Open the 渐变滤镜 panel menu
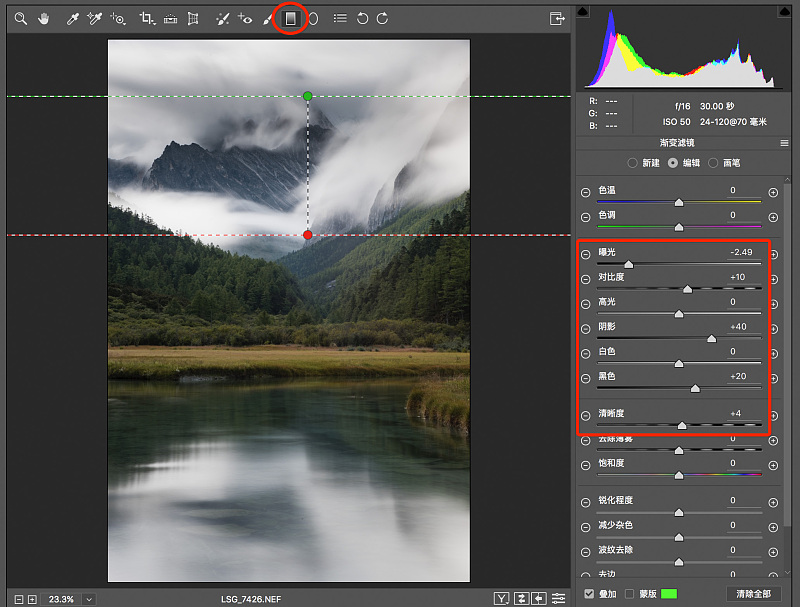This screenshot has width=800, height=607. [x=784, y=143]
